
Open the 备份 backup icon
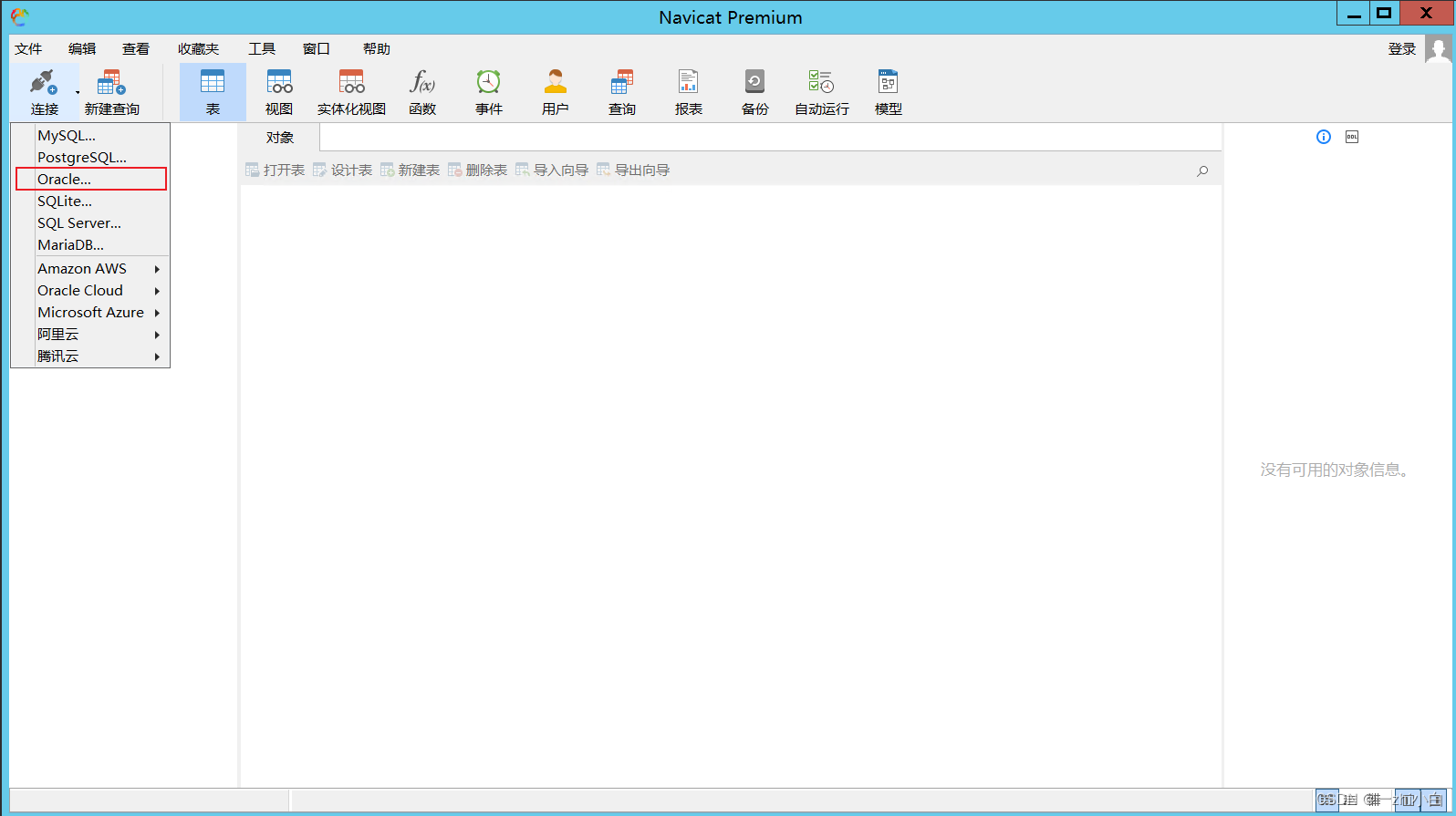pos(754,82)
